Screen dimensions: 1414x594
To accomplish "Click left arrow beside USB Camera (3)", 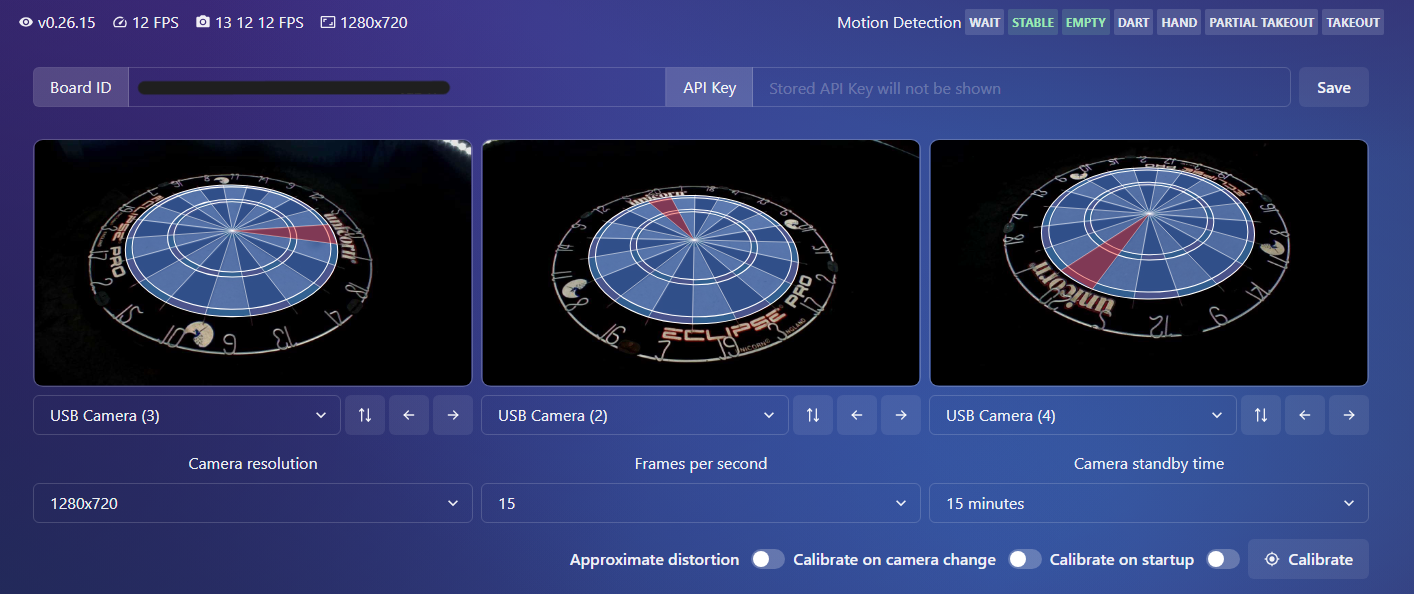I will tap(409, 415).
